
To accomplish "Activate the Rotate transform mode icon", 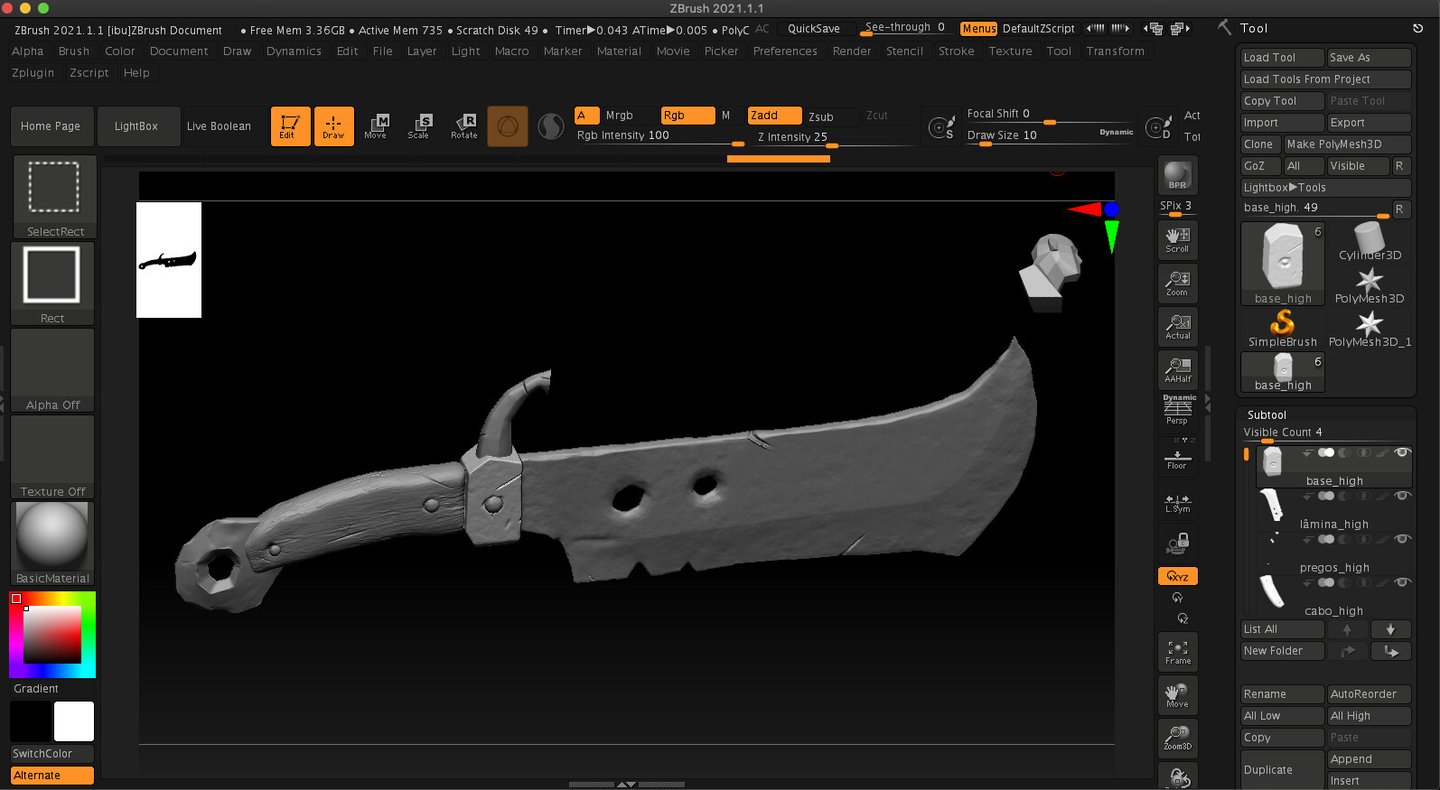I will (x=464, y=126).
